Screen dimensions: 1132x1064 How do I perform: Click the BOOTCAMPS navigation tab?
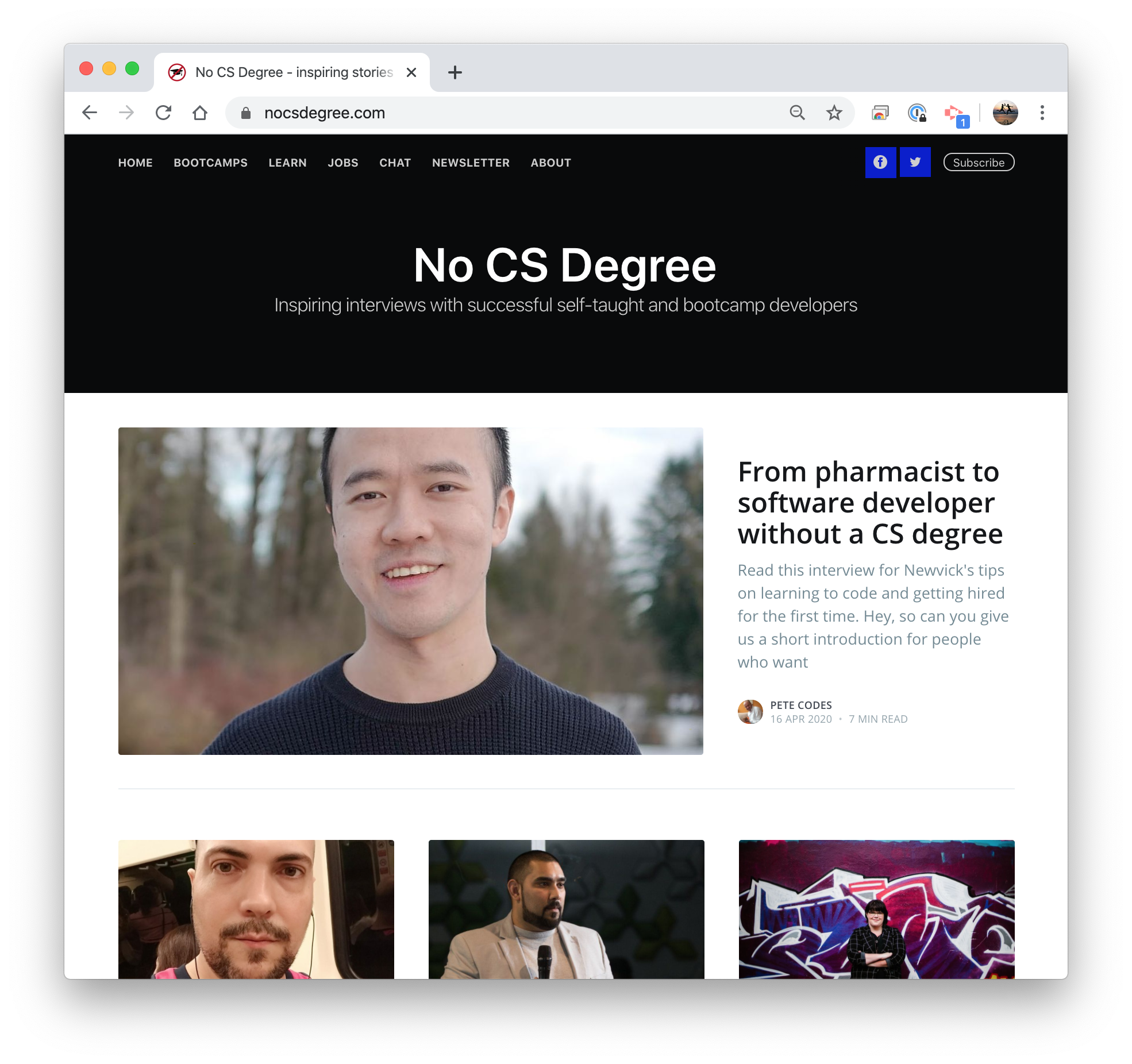pyautogui.click(x=211, y=162)
